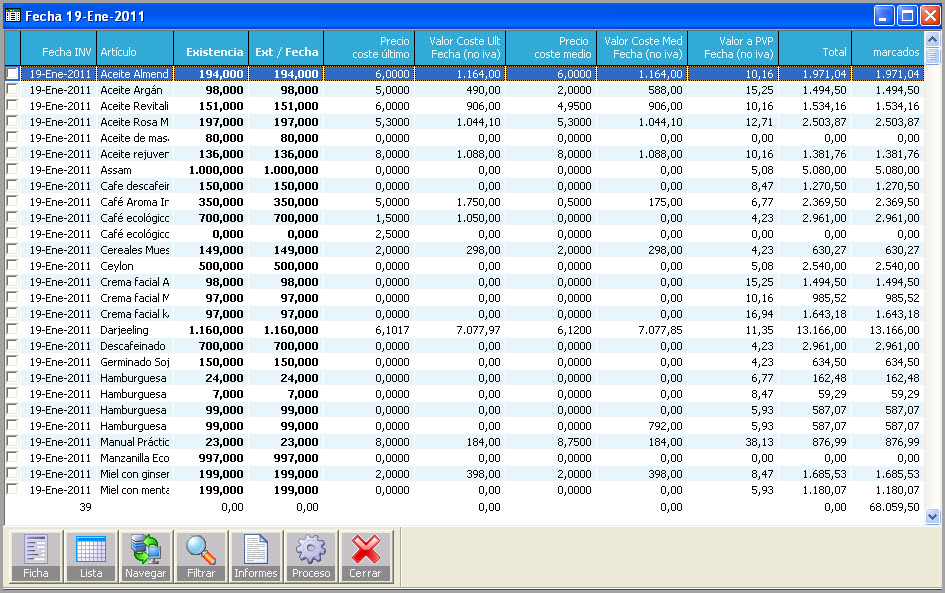The height and width of the screenshot is (593, 945).
Task: Click Existencia value 1.160,000
Action: click(x=216, y=330)
